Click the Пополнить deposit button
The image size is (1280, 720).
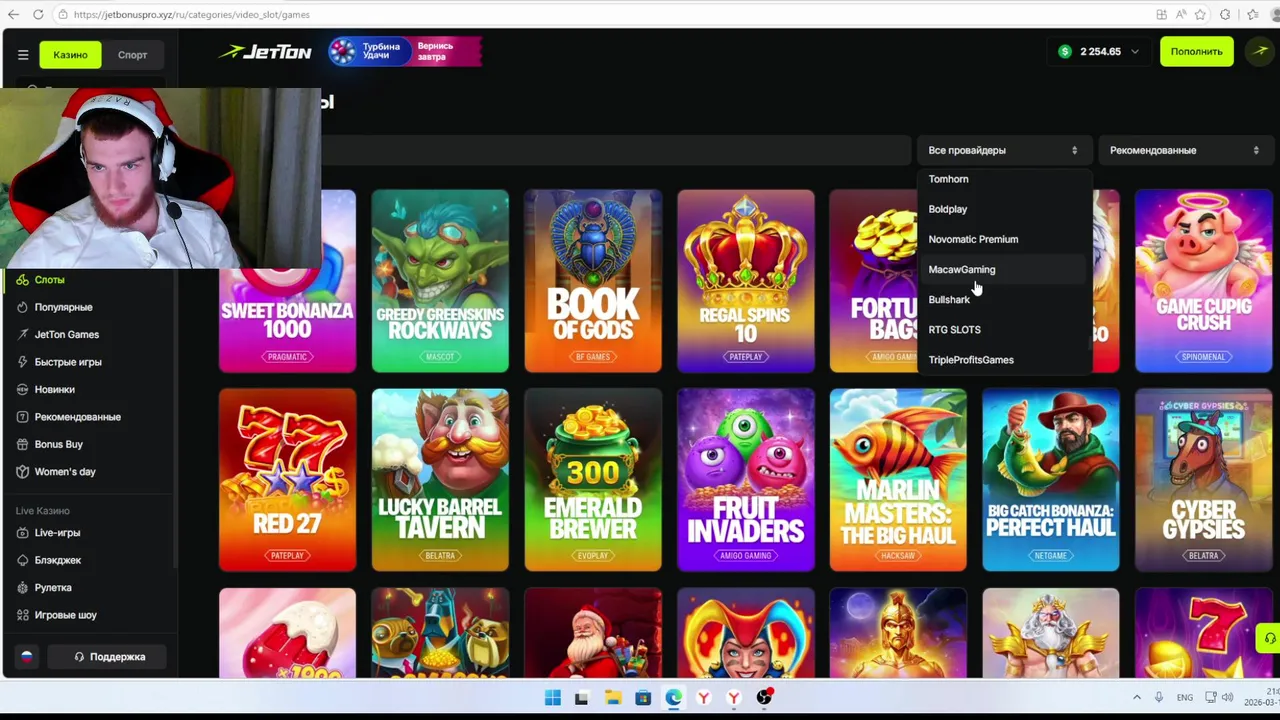(x=1197, y=51)
